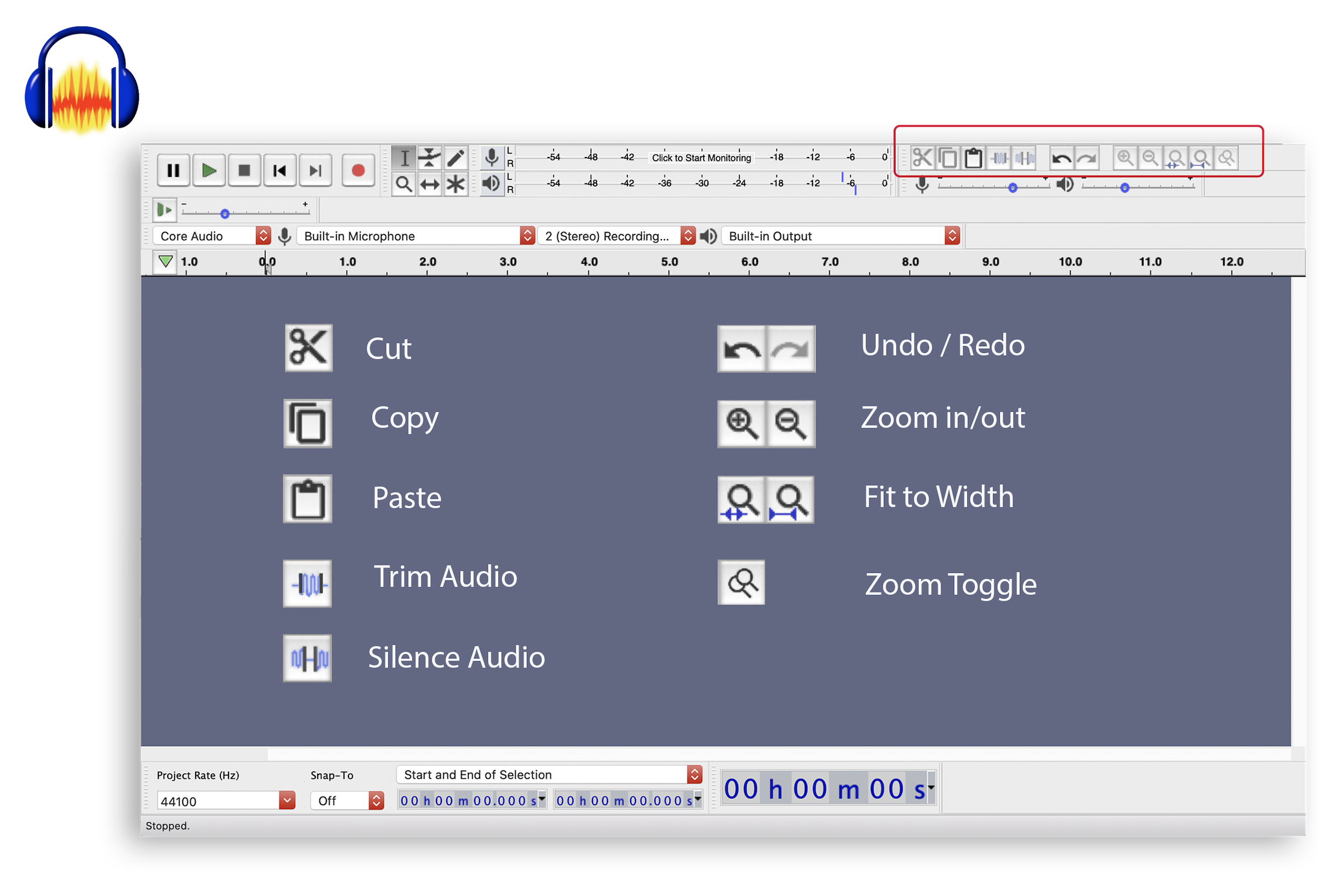Screen dimensions: 1344x896
Task: Open the Built-in Microphone device dropdown
Action: coord(416,236)
